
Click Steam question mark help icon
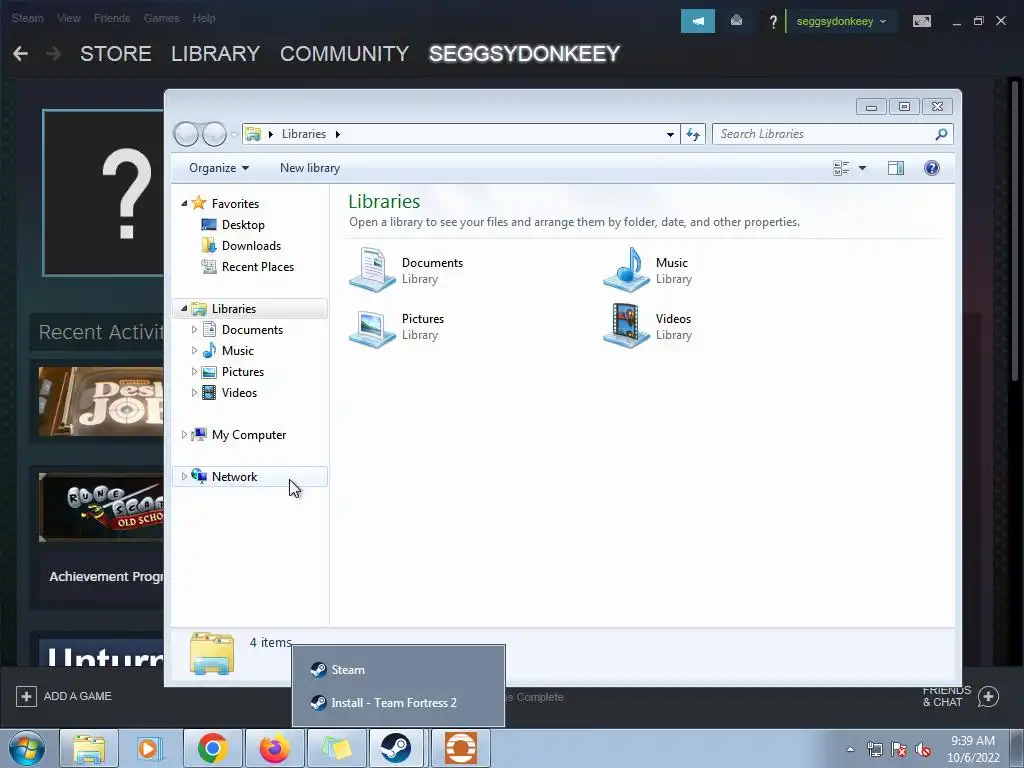tap(773, 22)
